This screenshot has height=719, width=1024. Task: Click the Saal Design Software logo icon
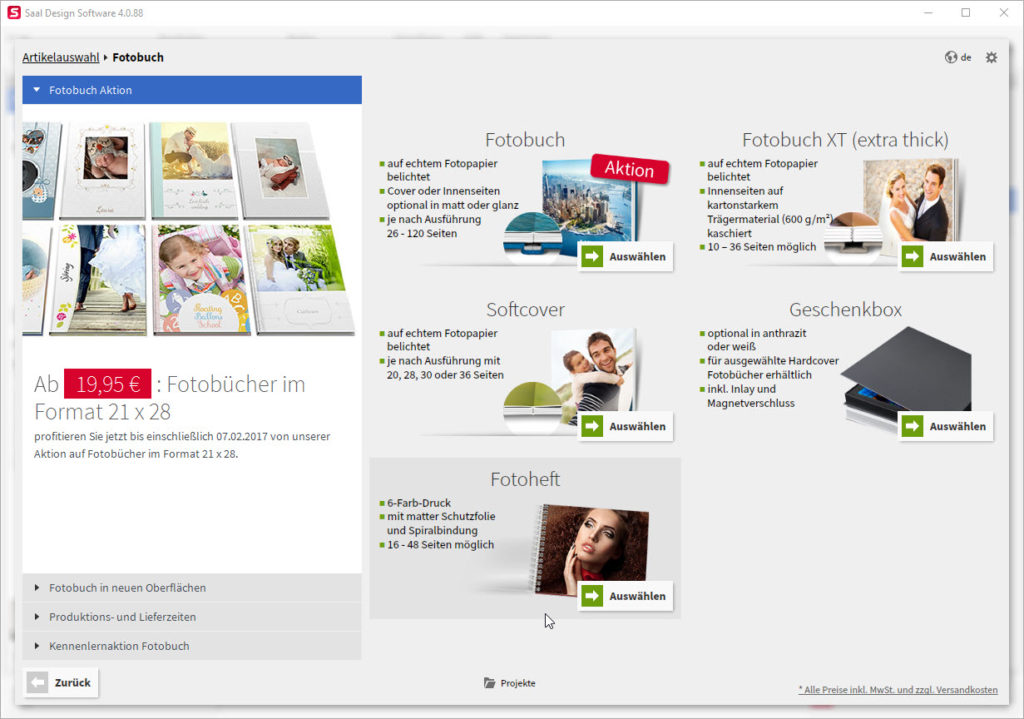tap(14, 12)
